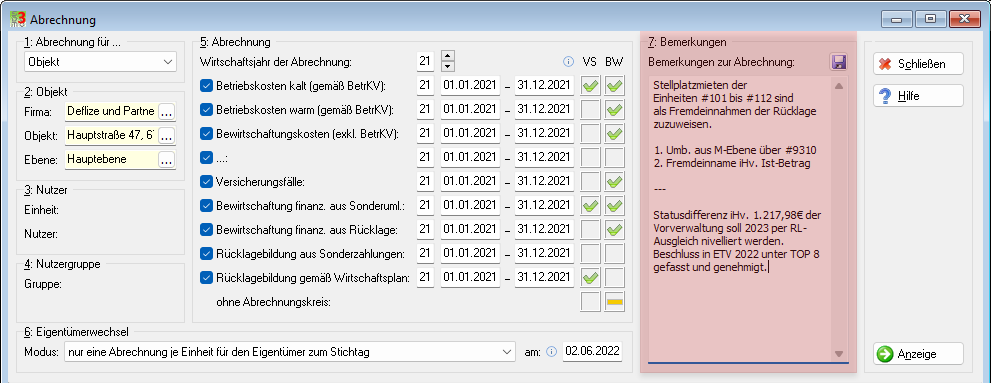Click the Firma field 'Deflize und Partne'

[111, 112]
